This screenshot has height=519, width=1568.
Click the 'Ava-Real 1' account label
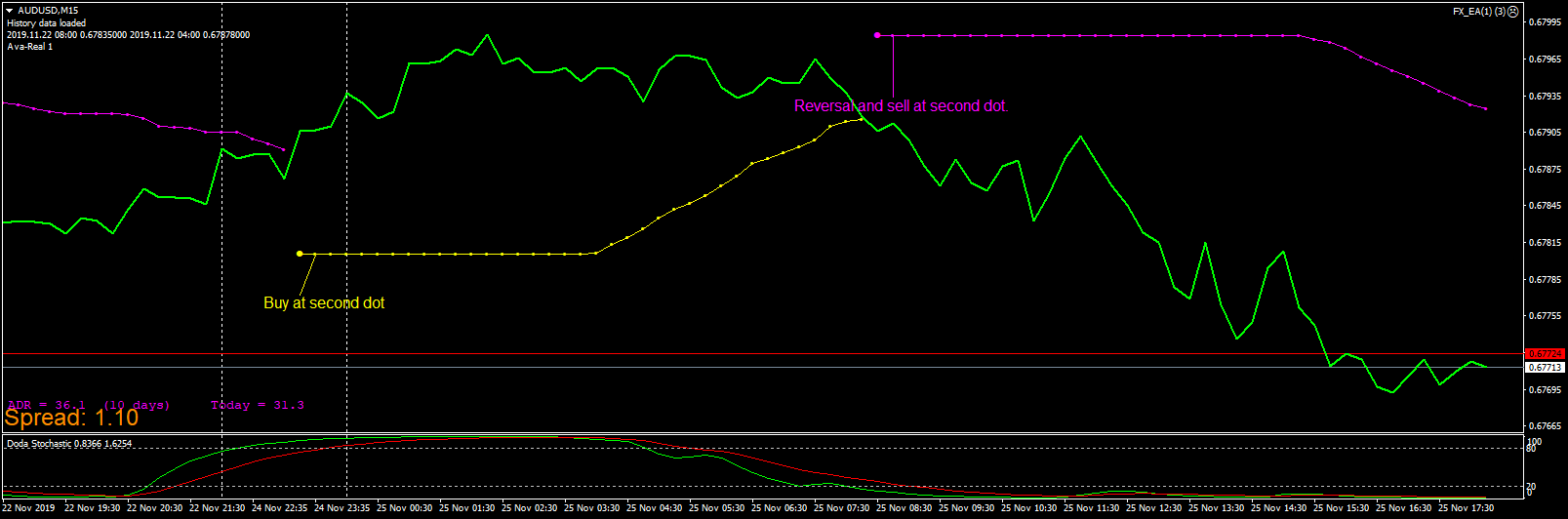(30, 46)
